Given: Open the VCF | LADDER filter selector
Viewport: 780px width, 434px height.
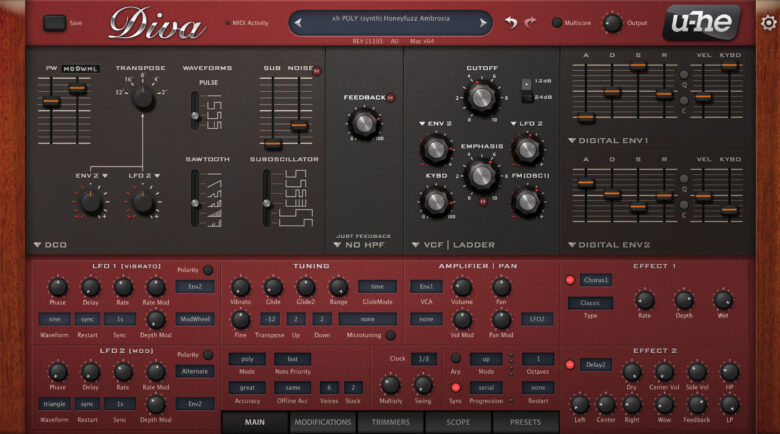Looking at the screenshot, I should pos(453,245).
